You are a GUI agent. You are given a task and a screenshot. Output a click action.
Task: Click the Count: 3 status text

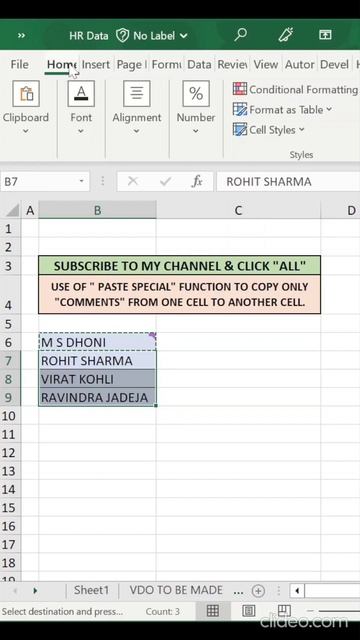pyautogui.click(x=162, y=611)
